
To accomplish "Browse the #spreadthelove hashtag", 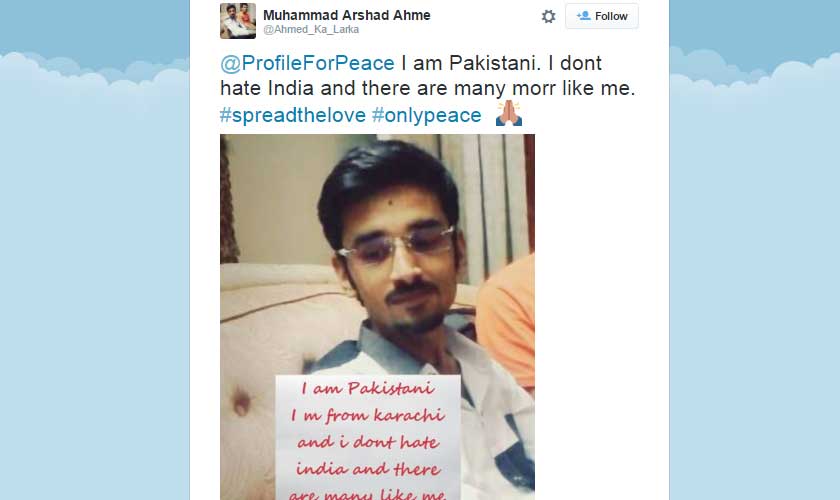I will coord(292,115).
